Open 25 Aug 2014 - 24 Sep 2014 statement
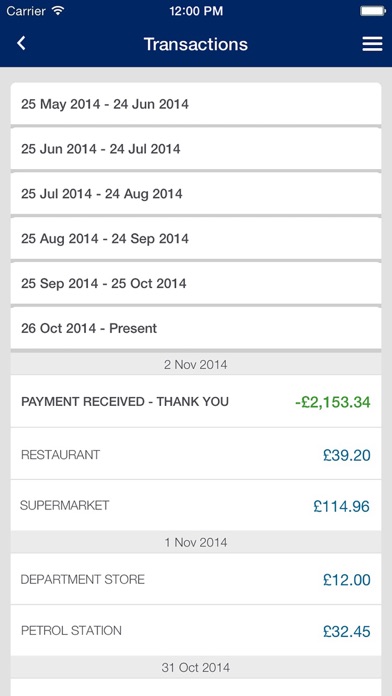This screenshot has height=696, width=392. [x=196, y=239]
